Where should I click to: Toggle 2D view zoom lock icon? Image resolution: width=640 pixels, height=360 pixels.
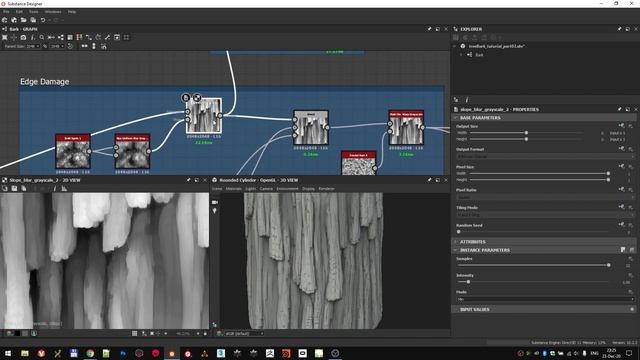tap(205, 333)
